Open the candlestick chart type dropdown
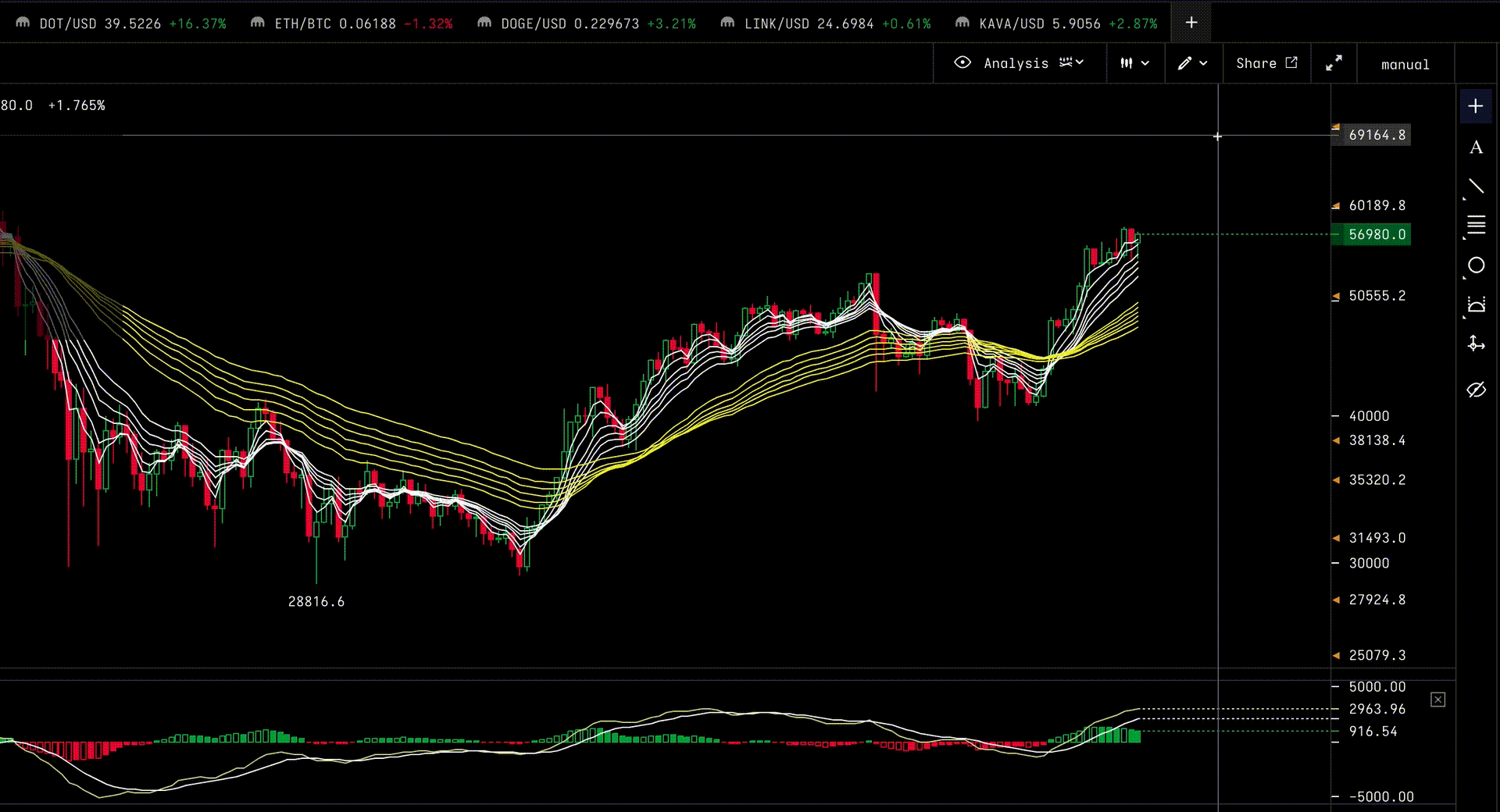 coord(1134,63)
